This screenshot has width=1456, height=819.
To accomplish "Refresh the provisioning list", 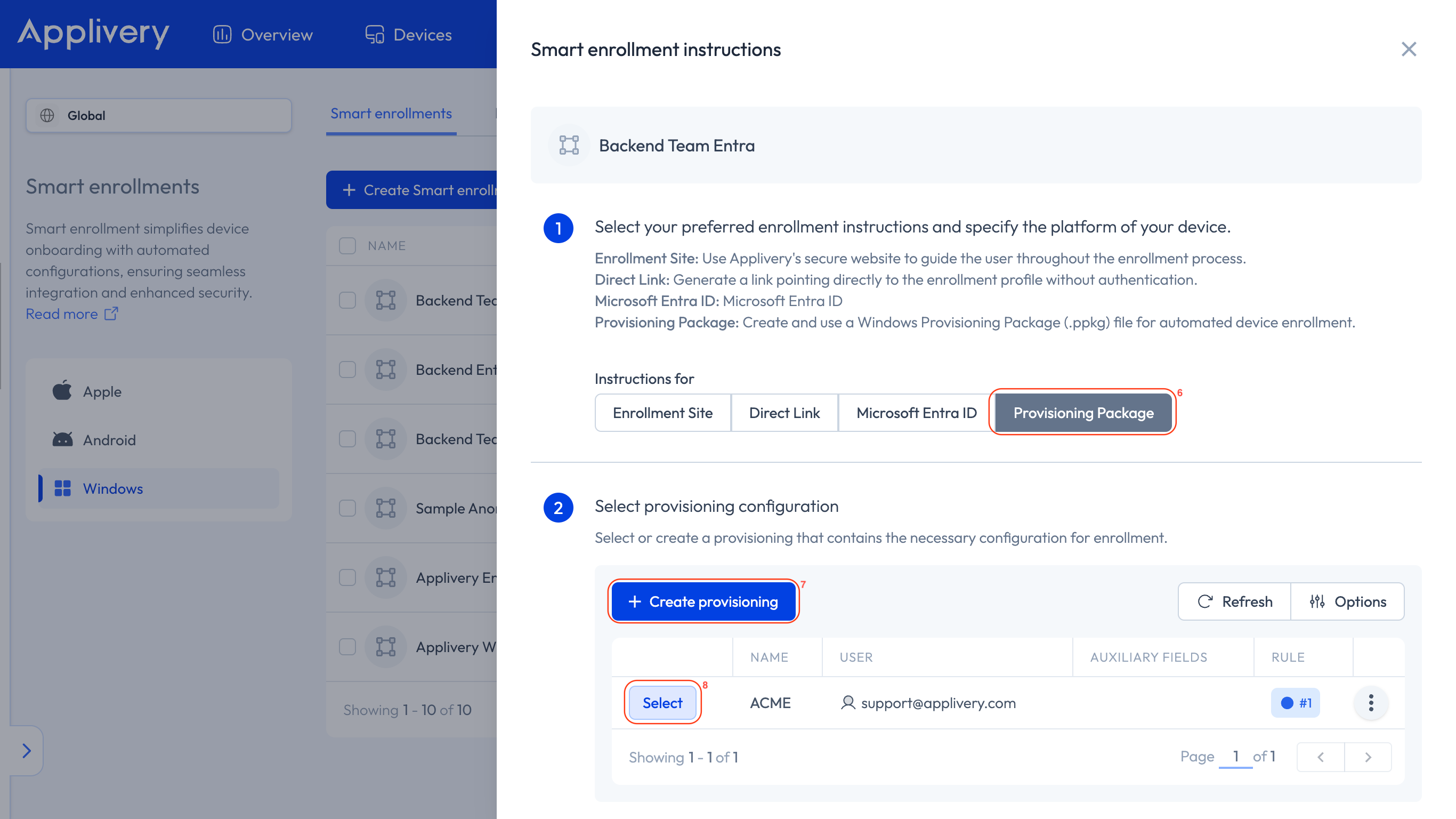I will click(1234, 602).
